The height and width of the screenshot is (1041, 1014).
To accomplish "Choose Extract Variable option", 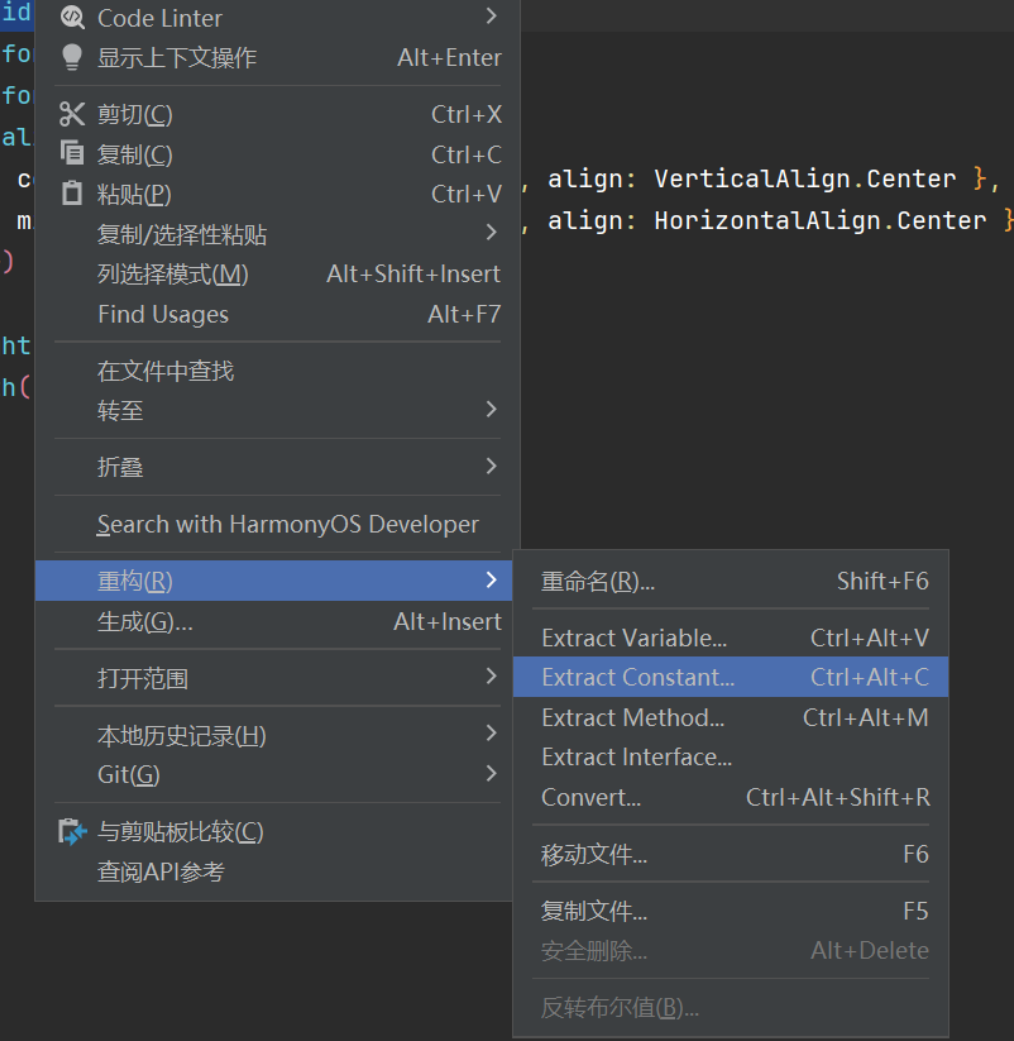I will (x=634, y=638).
